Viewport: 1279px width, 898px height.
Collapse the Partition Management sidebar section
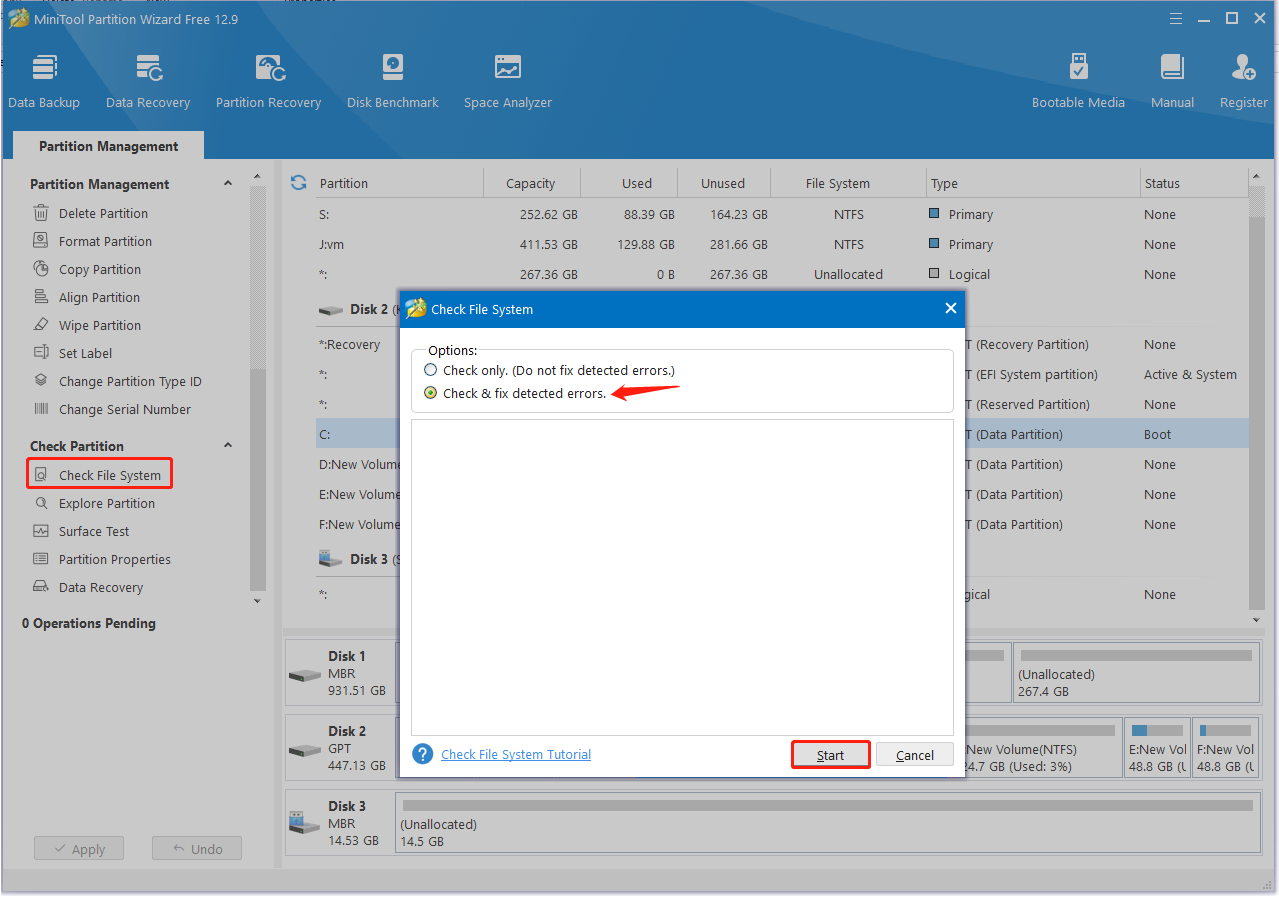point(228,184)
